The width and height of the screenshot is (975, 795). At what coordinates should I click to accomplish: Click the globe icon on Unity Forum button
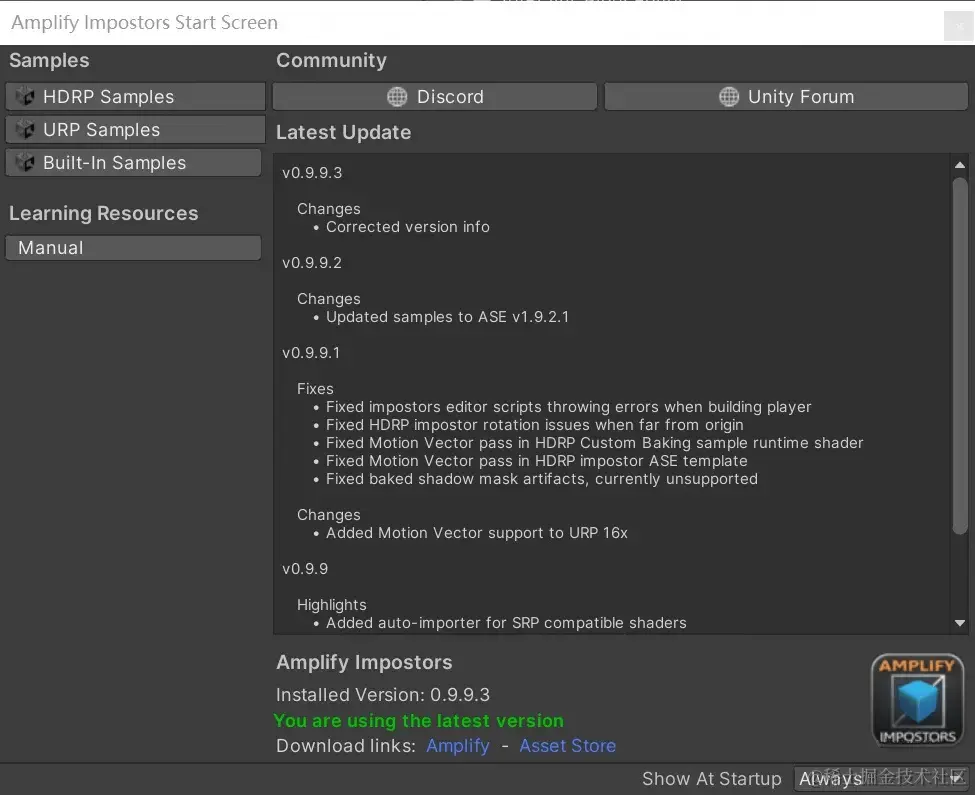point(729,96)
